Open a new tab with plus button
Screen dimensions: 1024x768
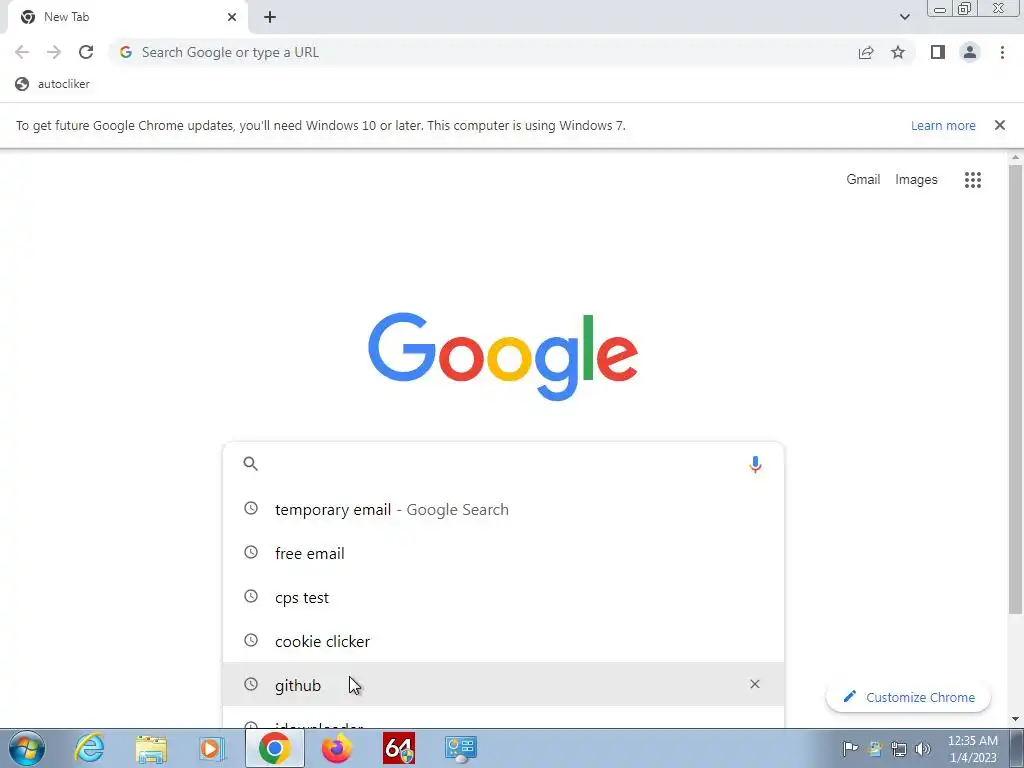tap(270, 17)
